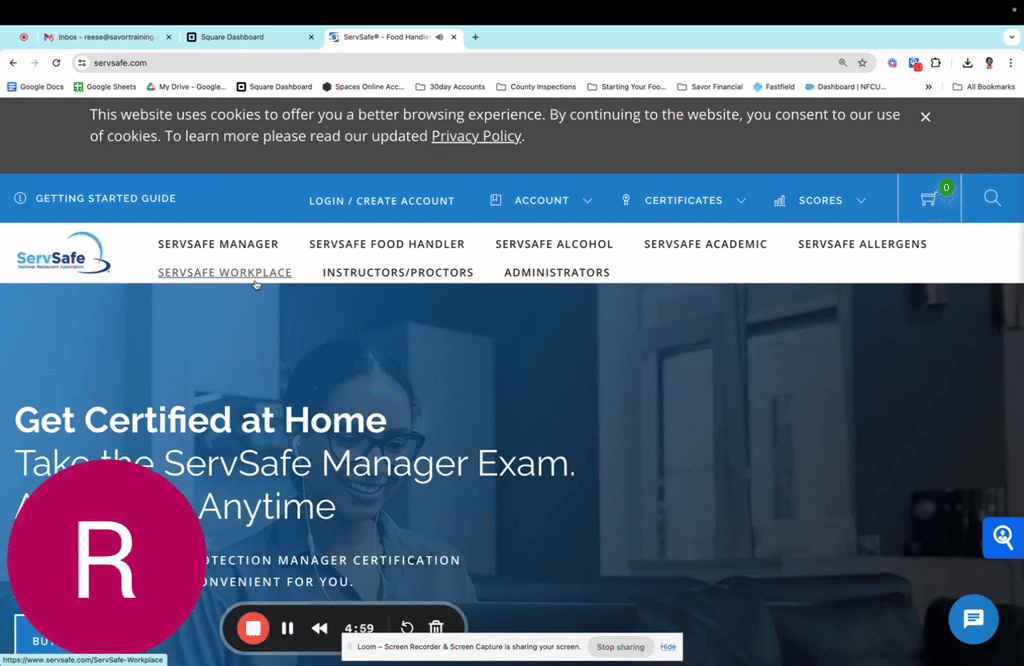1024x666 pixels.
Task: Dismiss the cookie notice banner
Action: 925,117
